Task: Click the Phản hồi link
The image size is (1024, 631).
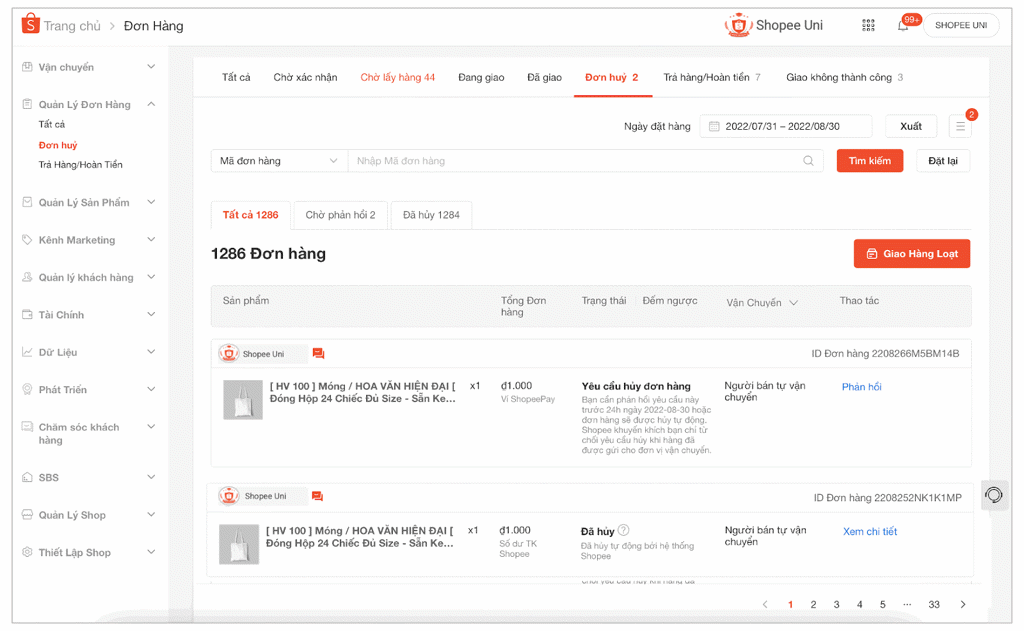Action: coord(861,387)
